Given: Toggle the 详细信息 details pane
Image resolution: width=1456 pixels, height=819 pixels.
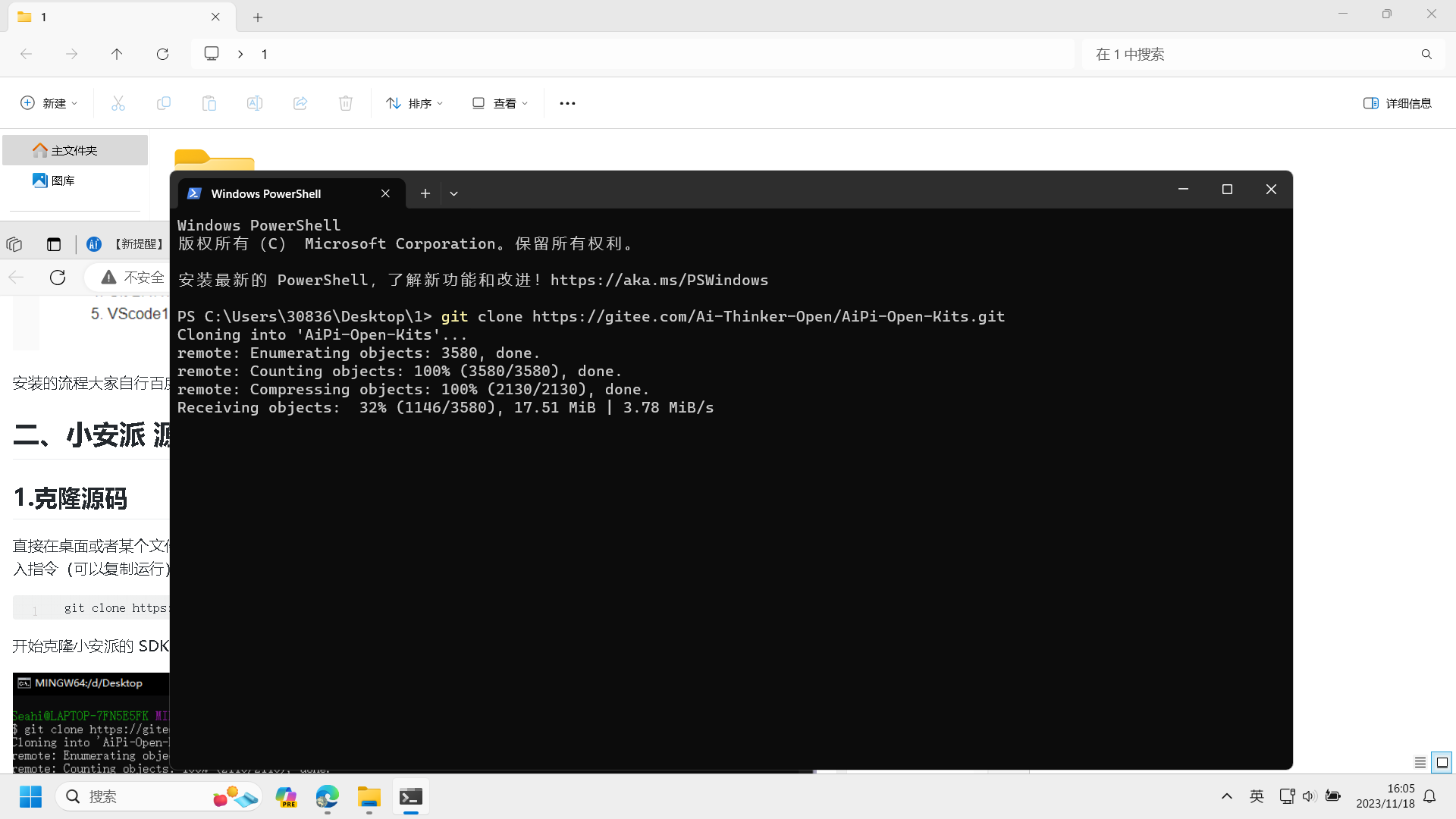Looking at the screenshot, I should (x=1398, y=103).
